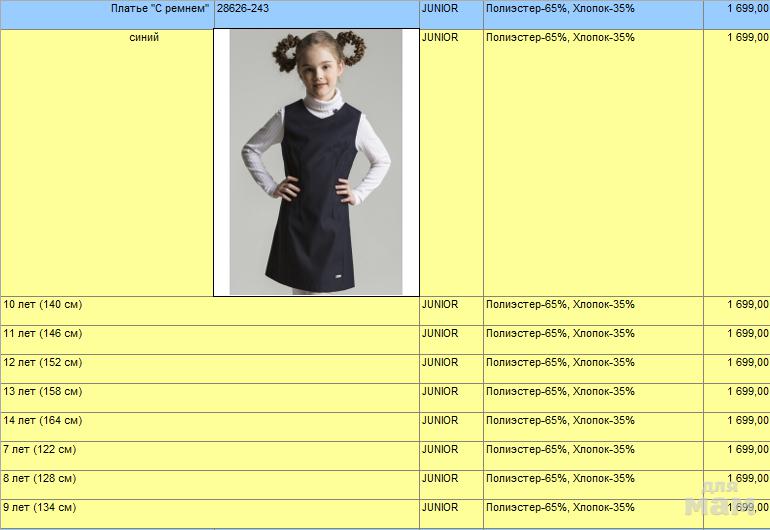Click the girl's dress product photo

[x=316, y=162]
